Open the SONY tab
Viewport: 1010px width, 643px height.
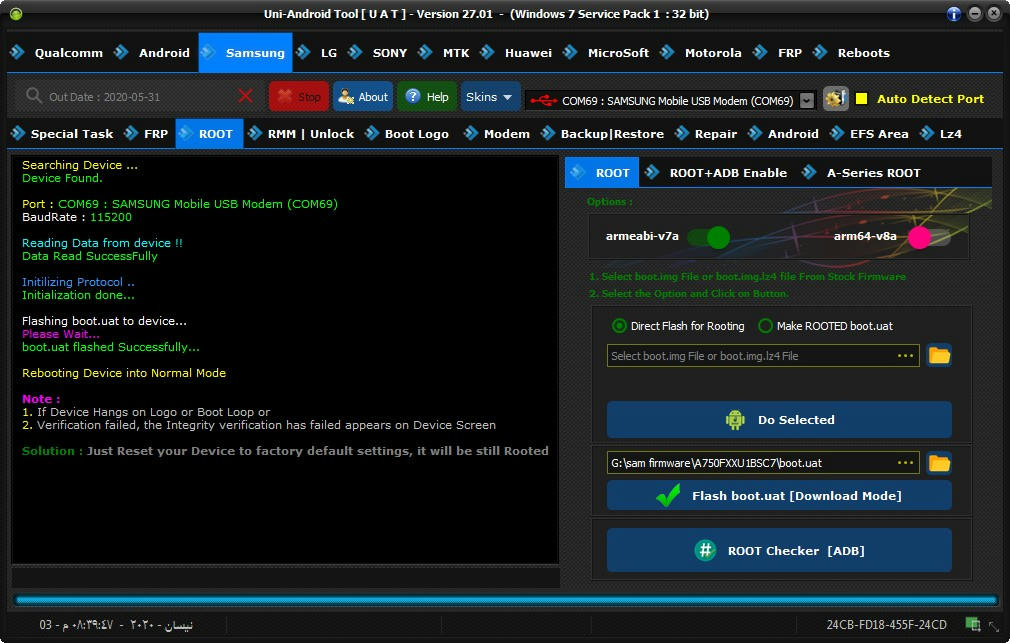378,53
